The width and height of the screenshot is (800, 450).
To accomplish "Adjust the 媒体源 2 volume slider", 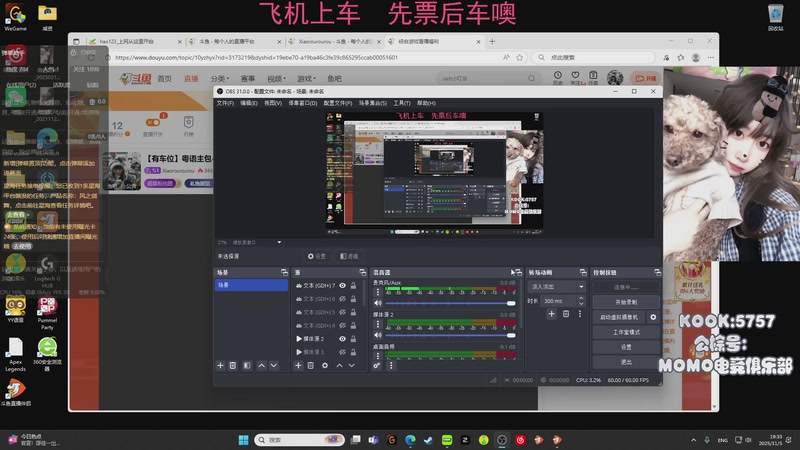I will [450, 335].
